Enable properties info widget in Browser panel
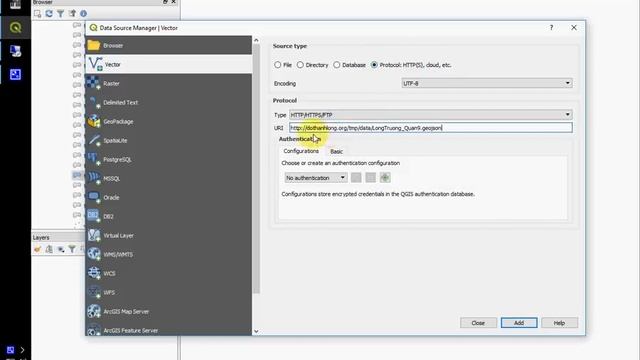Screen dimensions: 640x360 click(84, 13)
